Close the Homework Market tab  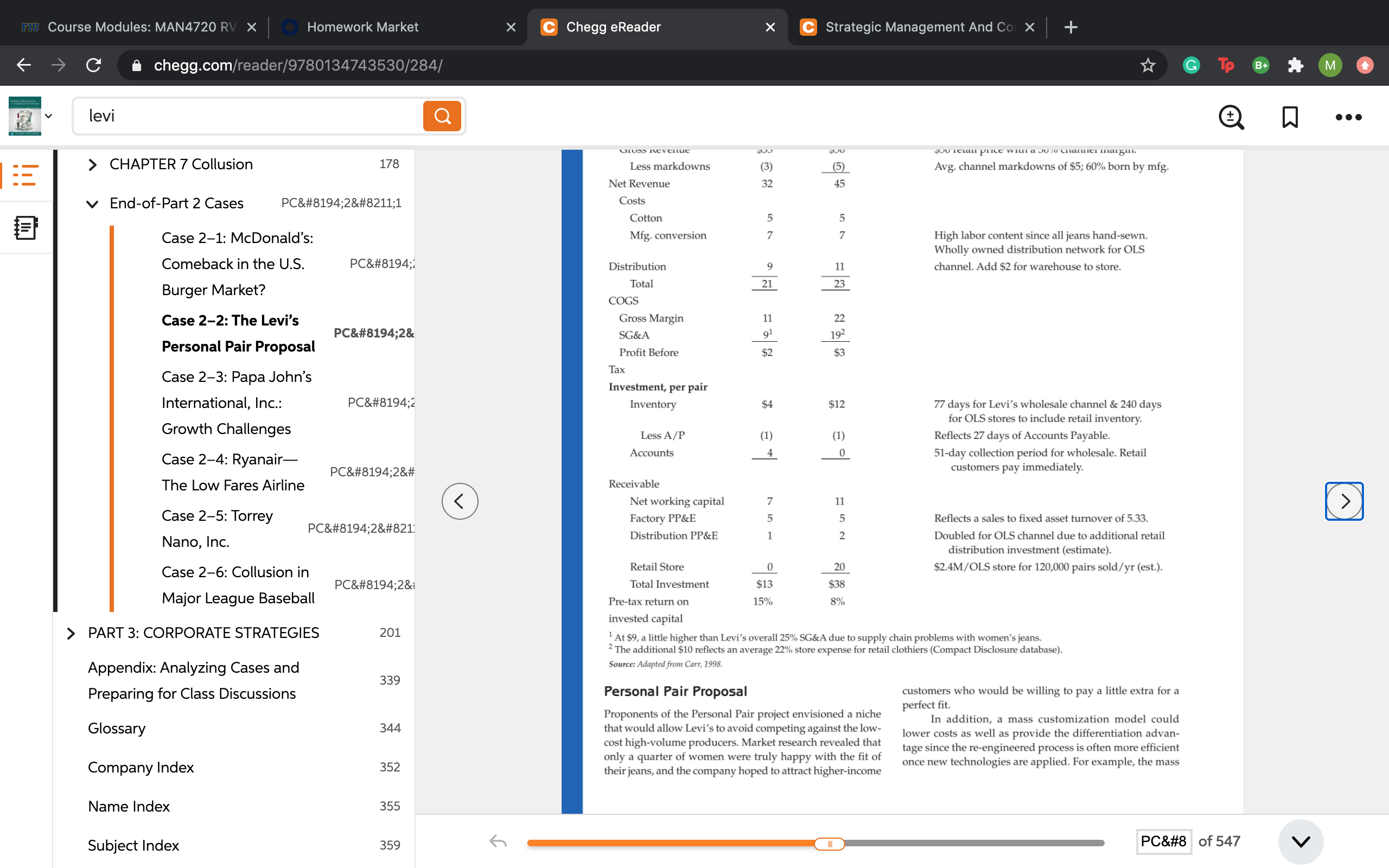(x=511, y=27)
